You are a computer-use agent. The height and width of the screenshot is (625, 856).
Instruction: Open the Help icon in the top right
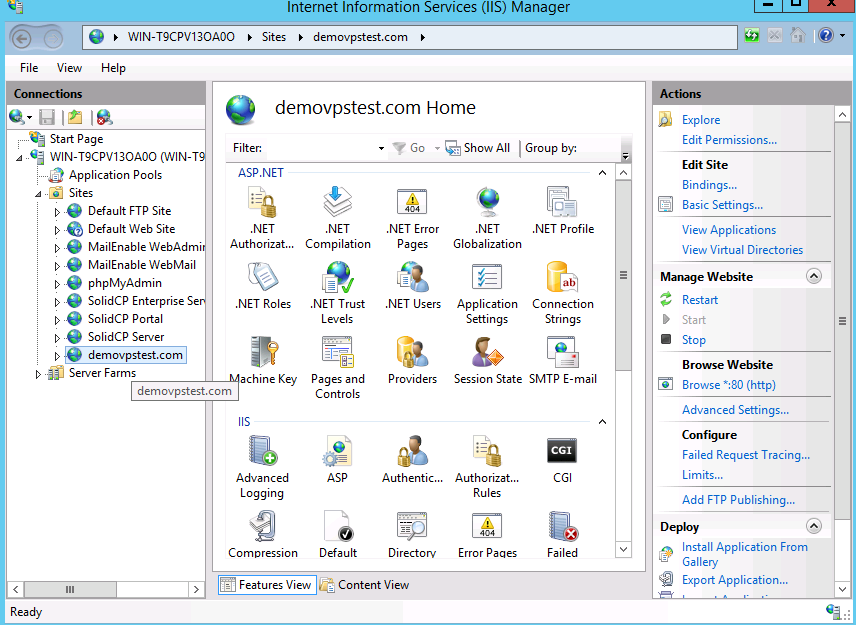(826, 36)
